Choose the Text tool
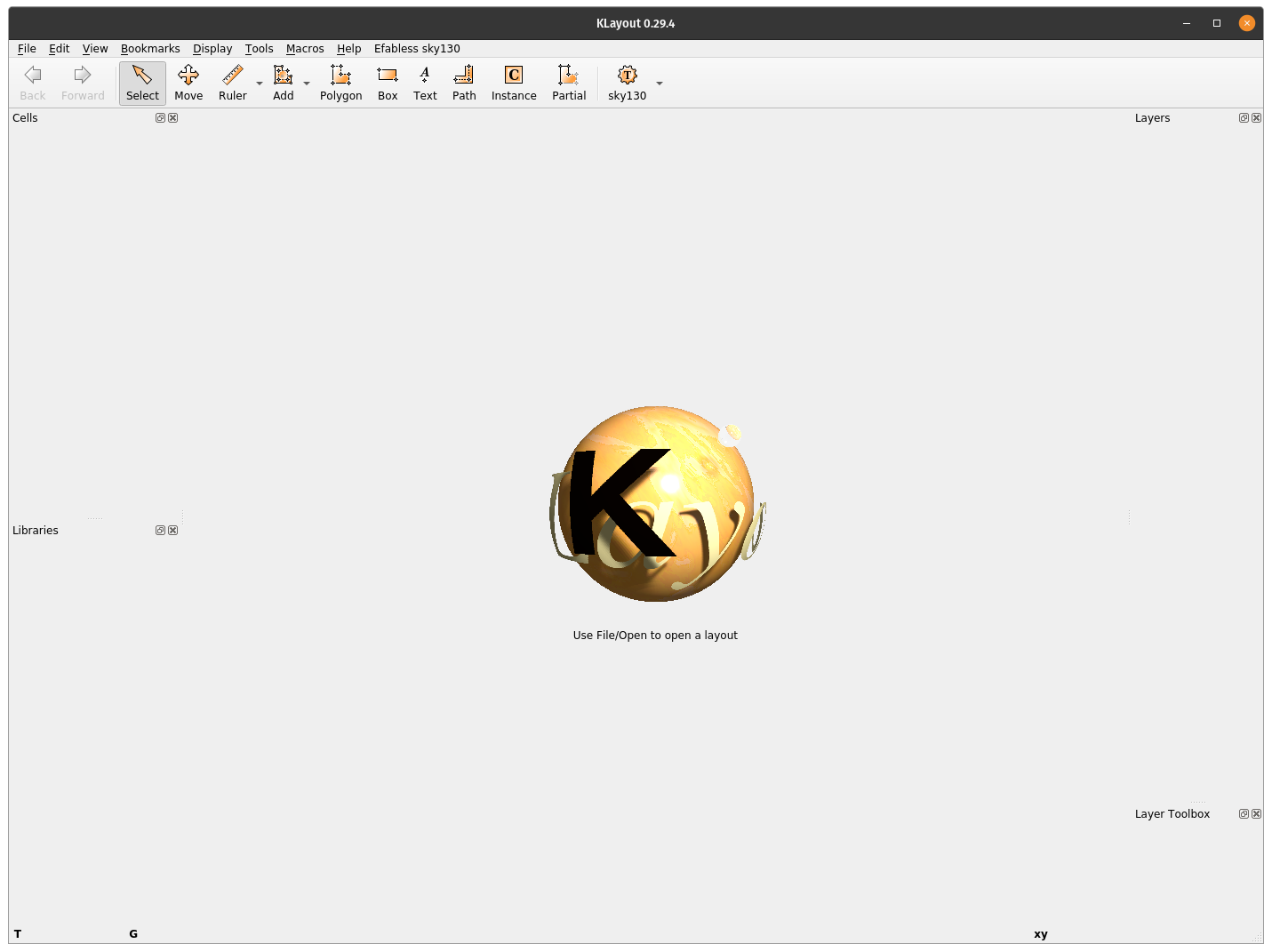This screenshot has width=1272, height=952. click(425, 84)
